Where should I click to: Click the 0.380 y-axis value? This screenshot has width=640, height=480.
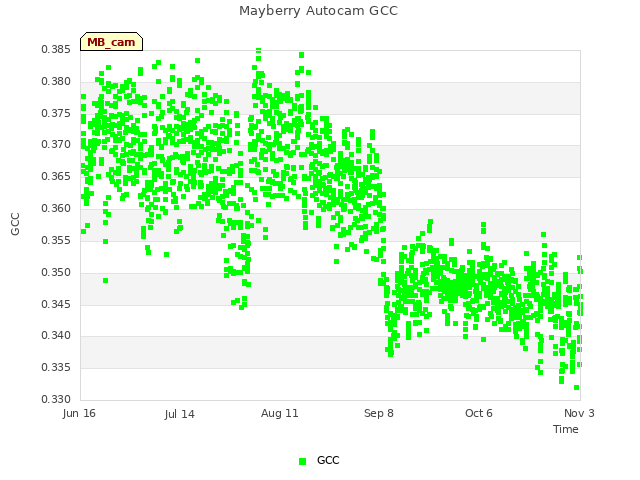click(x=56, y=81)
